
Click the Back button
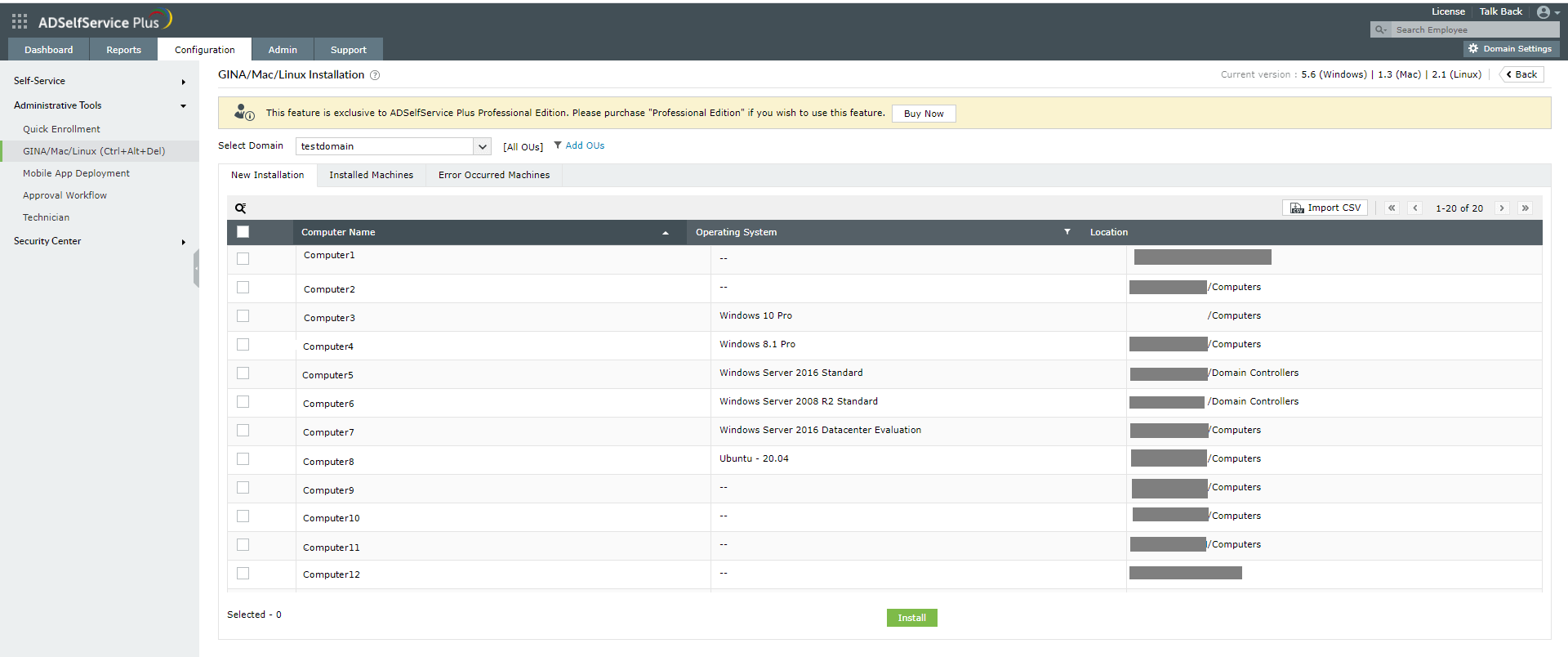point(1521,74)
